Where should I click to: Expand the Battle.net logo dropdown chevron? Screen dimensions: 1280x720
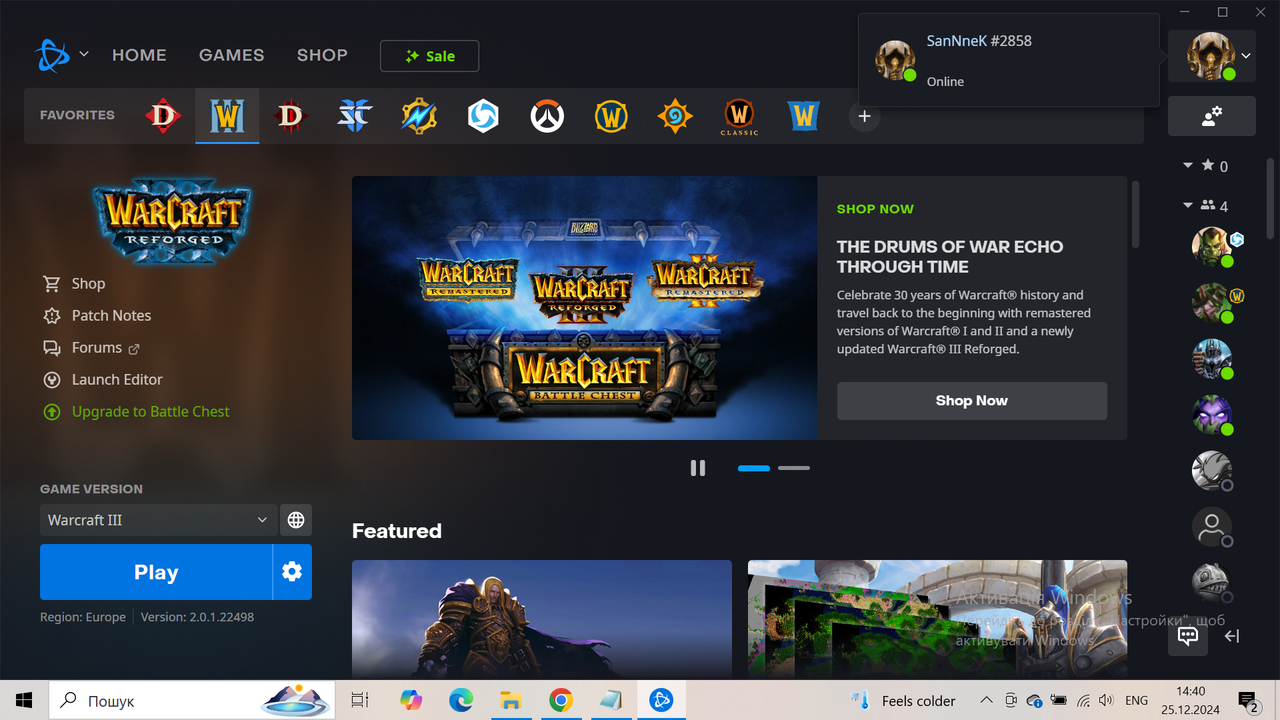84,54
